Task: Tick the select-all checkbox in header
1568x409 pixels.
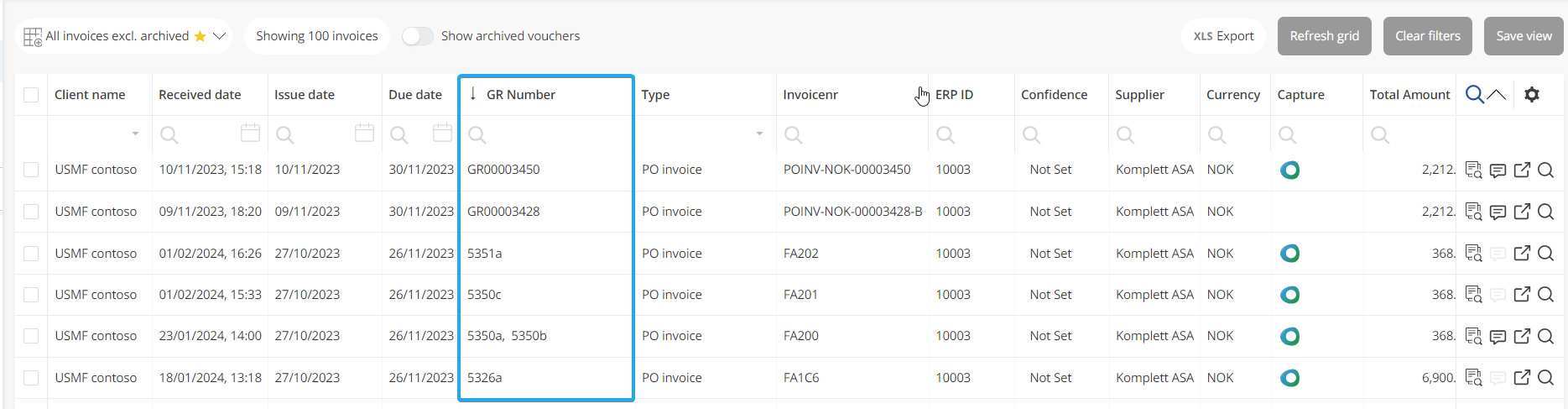Action: point(31,95)
